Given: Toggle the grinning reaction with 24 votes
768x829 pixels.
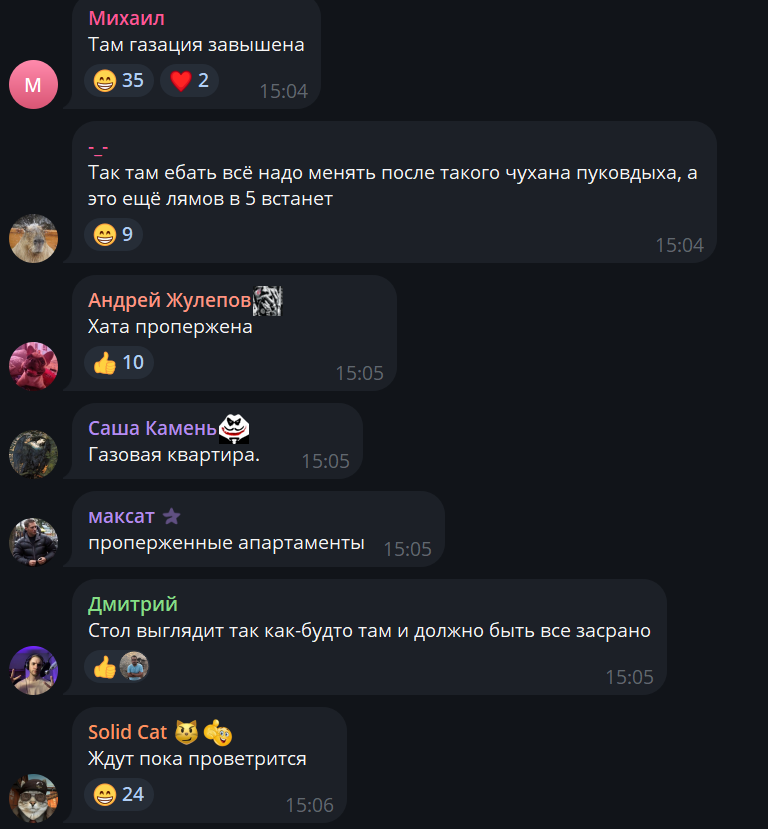Looking at the screenshot, I should pos(119,795).
